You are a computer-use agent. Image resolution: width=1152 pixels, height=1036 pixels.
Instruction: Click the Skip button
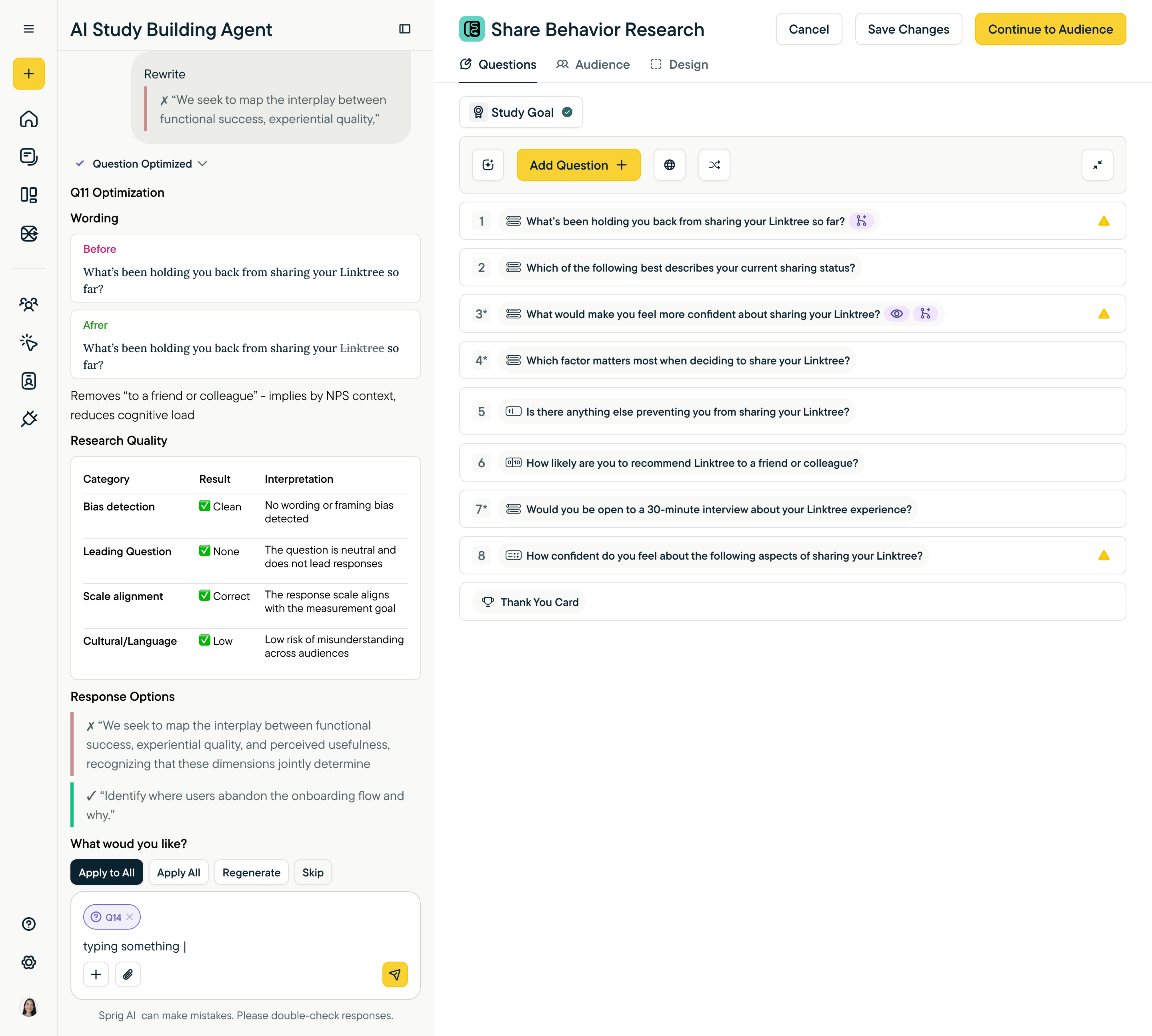point(313,873)
